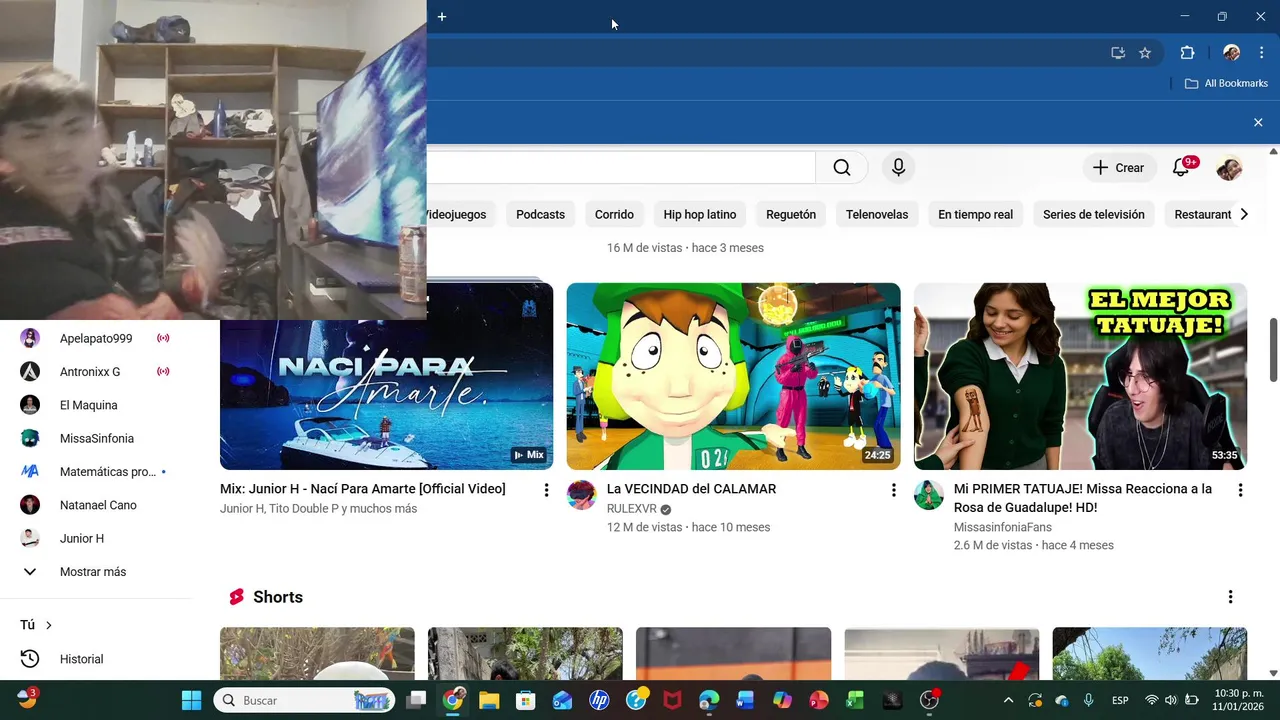1280x720 pixels.
Task: Open Task View in the taskbar
Action: click(x=417, y=700)
